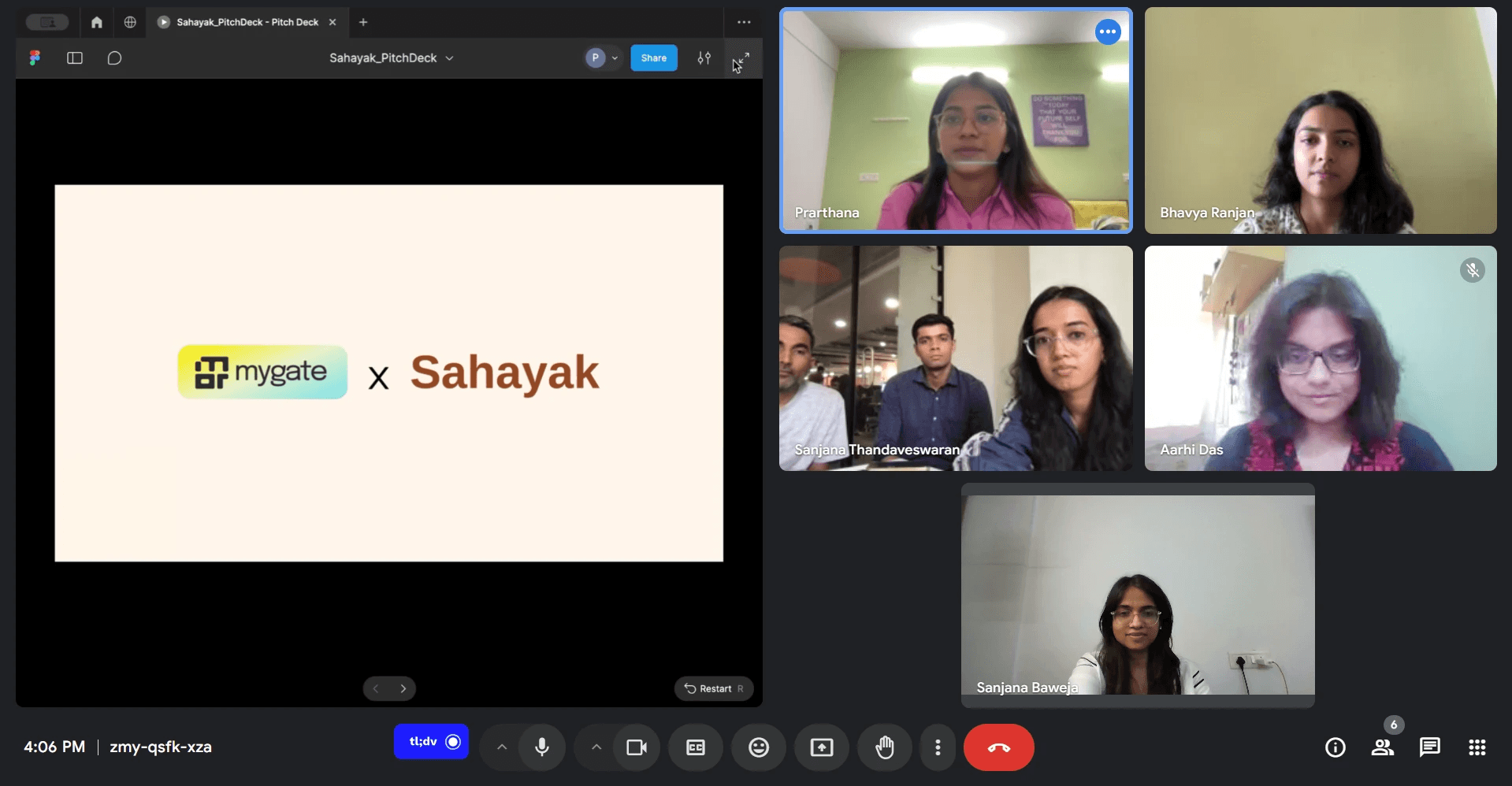Click the mygate x Sahayak slide
This screenshot has width=1512, height=786.
click(388, 373)
